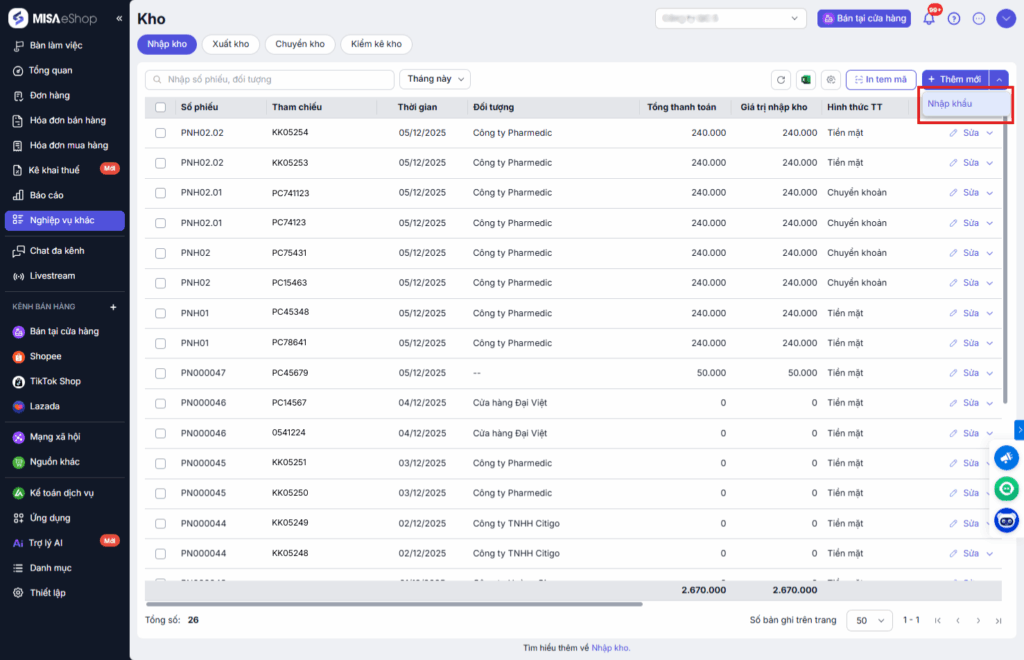Click the horizontal scrollbar below the table
Screen dimensions: 1024x660
(x=394, y=604)
